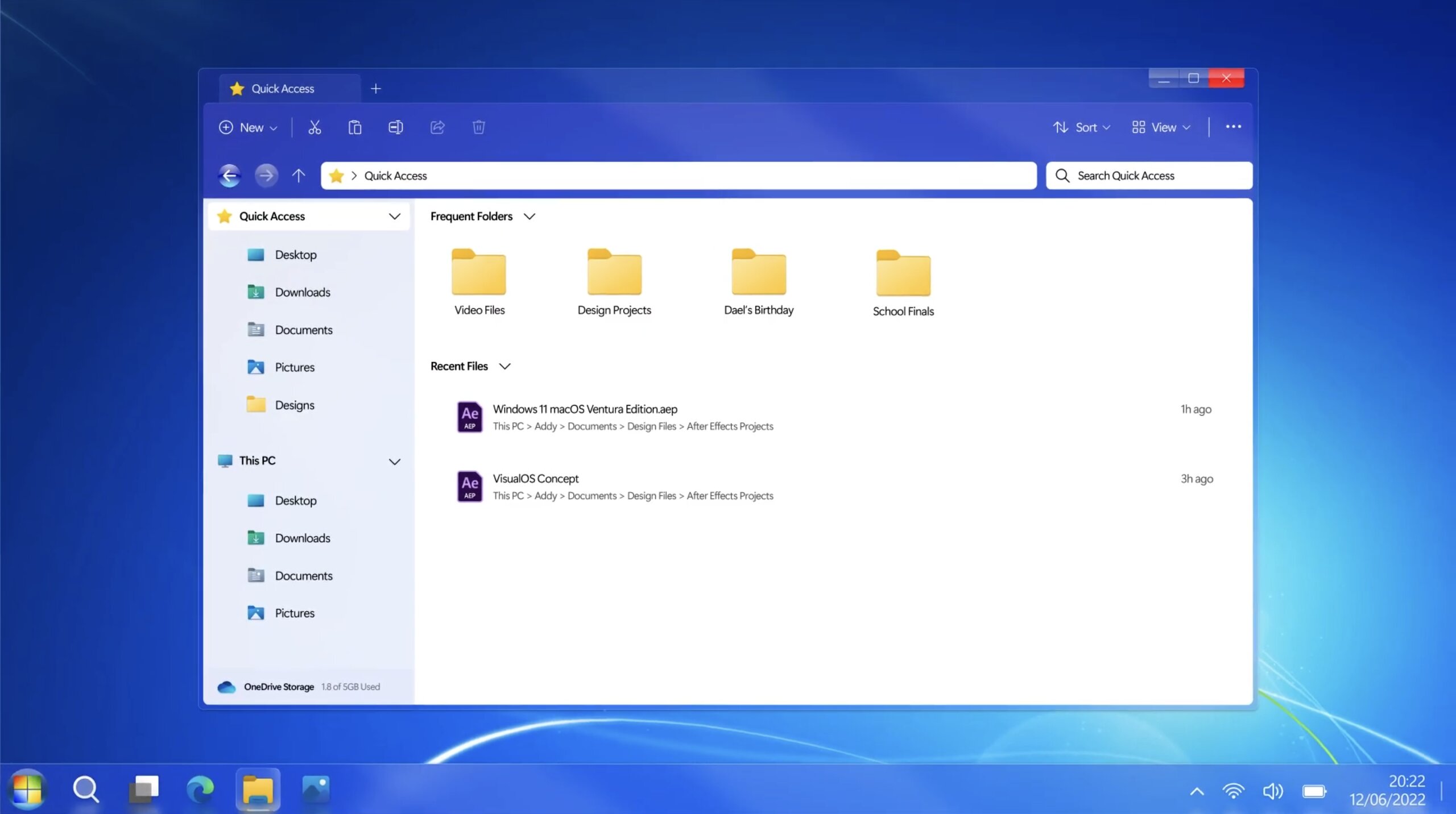The width and height of the screenshot is (1456, 814).
Task: Go back with the left arrow button
Action: click(229, 176)
